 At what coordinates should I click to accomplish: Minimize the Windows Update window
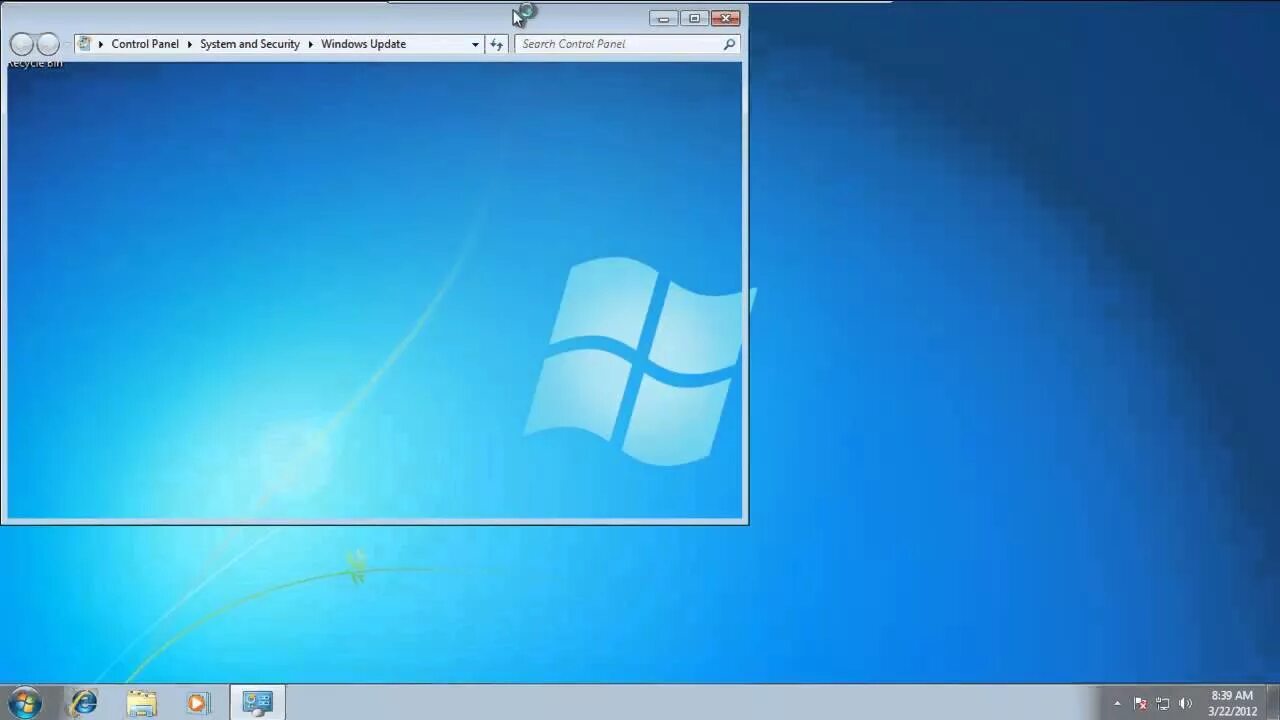(x=663, y=18)
